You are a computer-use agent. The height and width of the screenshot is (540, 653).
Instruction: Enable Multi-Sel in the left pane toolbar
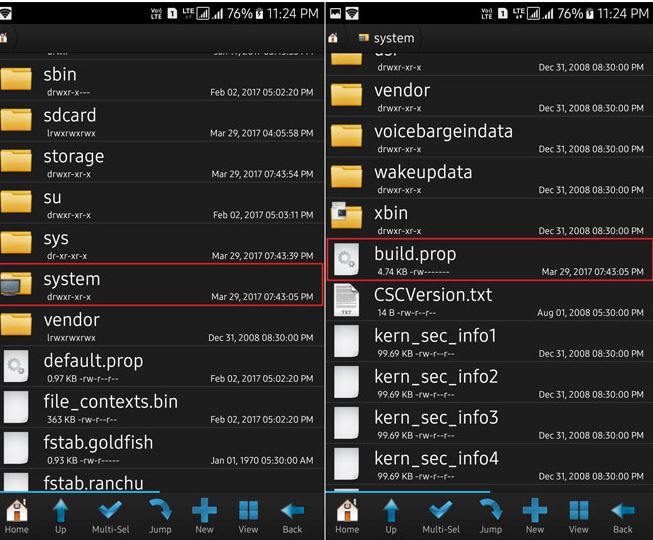tap(109, 514)
